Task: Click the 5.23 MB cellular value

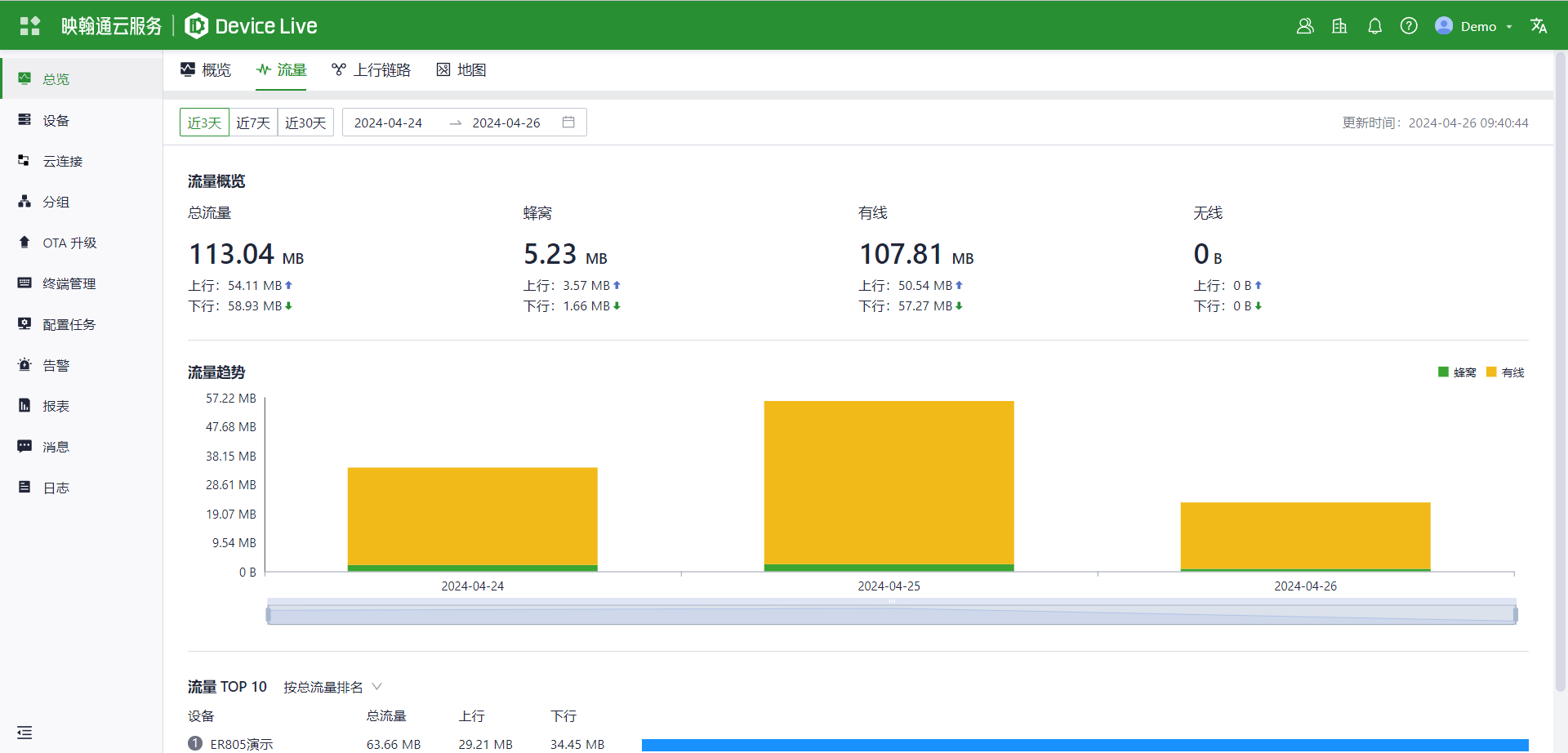Action: 565,255
